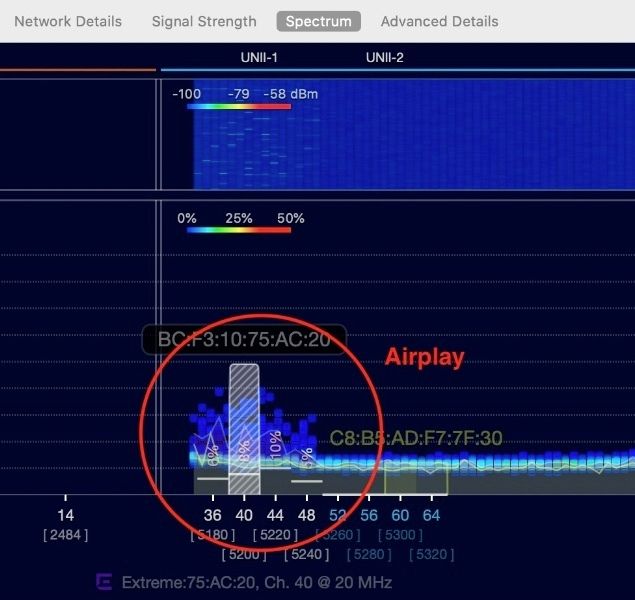Select channel 36 on the axis

pos(213,515)
